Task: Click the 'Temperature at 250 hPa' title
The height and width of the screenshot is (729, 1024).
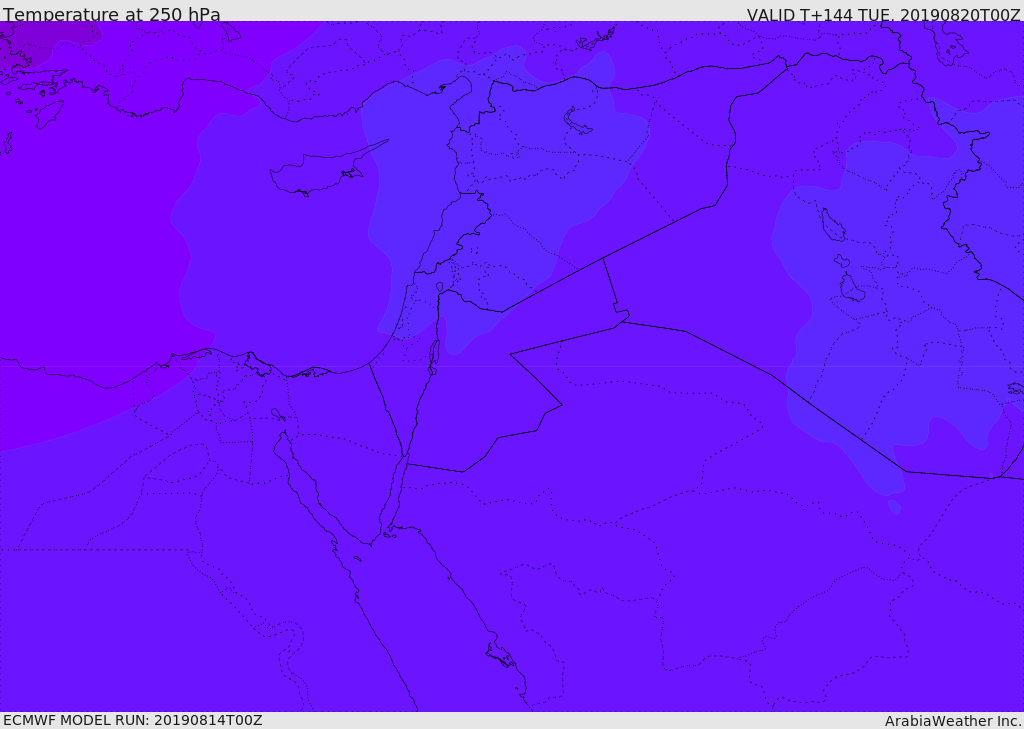Action: (x=112, y=14)
